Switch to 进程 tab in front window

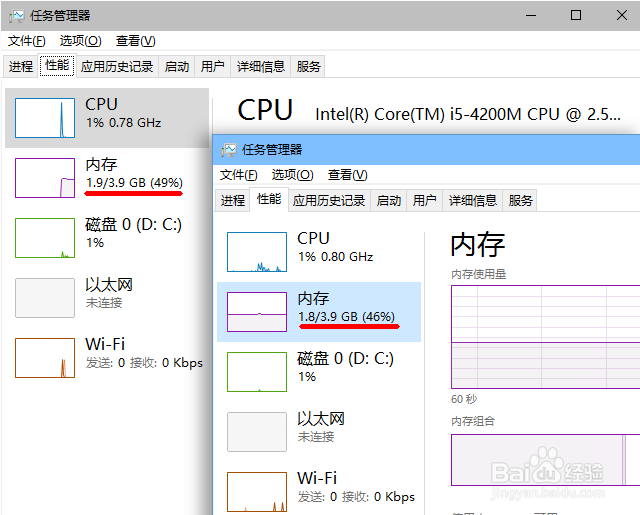pyautogui.click(x=233, y=200)
